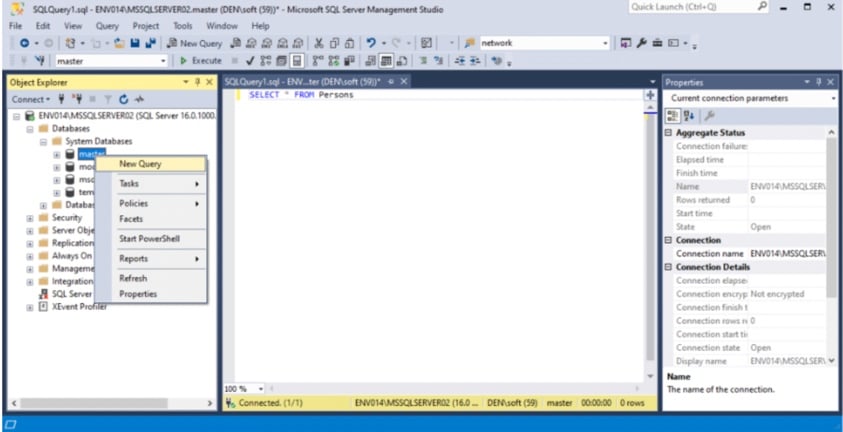Image resolution: width=843 pixels, height=432 pixels.
Task: Click New Query in the context menu
Action: tap(140, 164)
